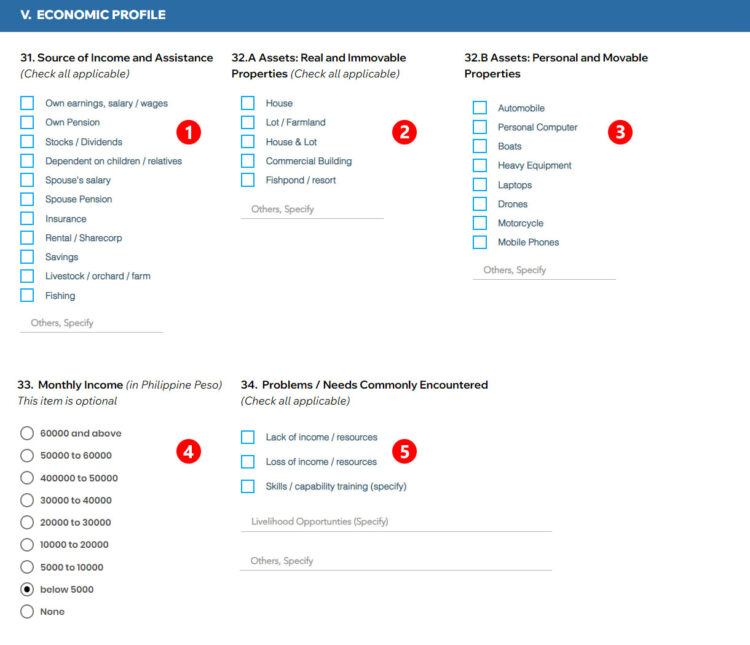Tick the Motorcycle checkbox
750x645 pixels.
(x=480, y=223)
